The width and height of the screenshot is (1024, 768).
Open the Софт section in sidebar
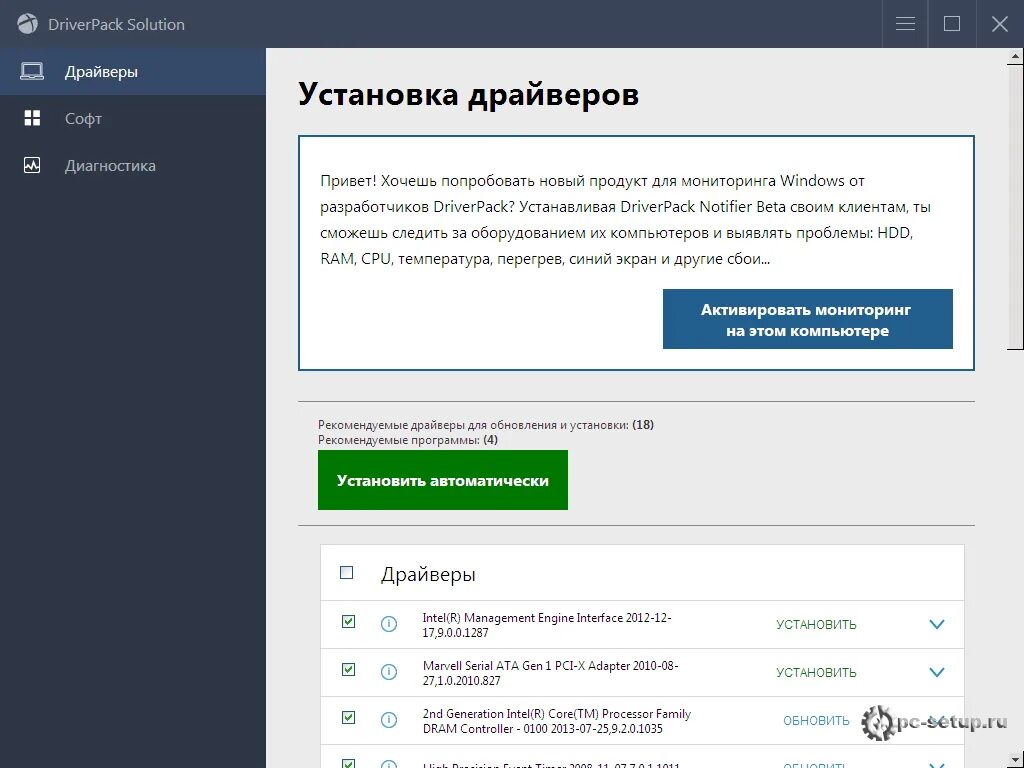coord(133,118)
